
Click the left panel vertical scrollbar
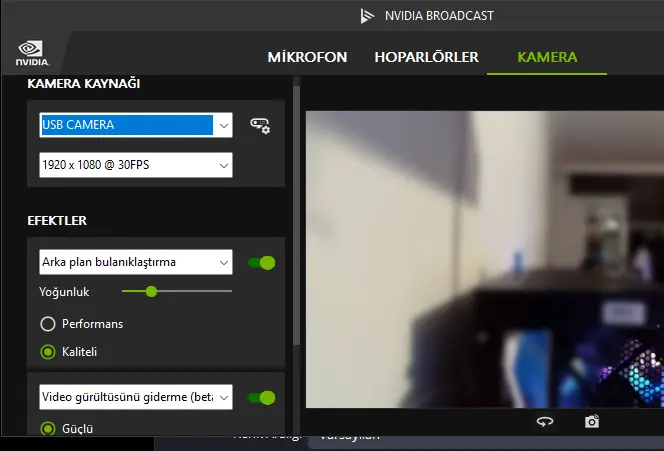pos(296,216)
